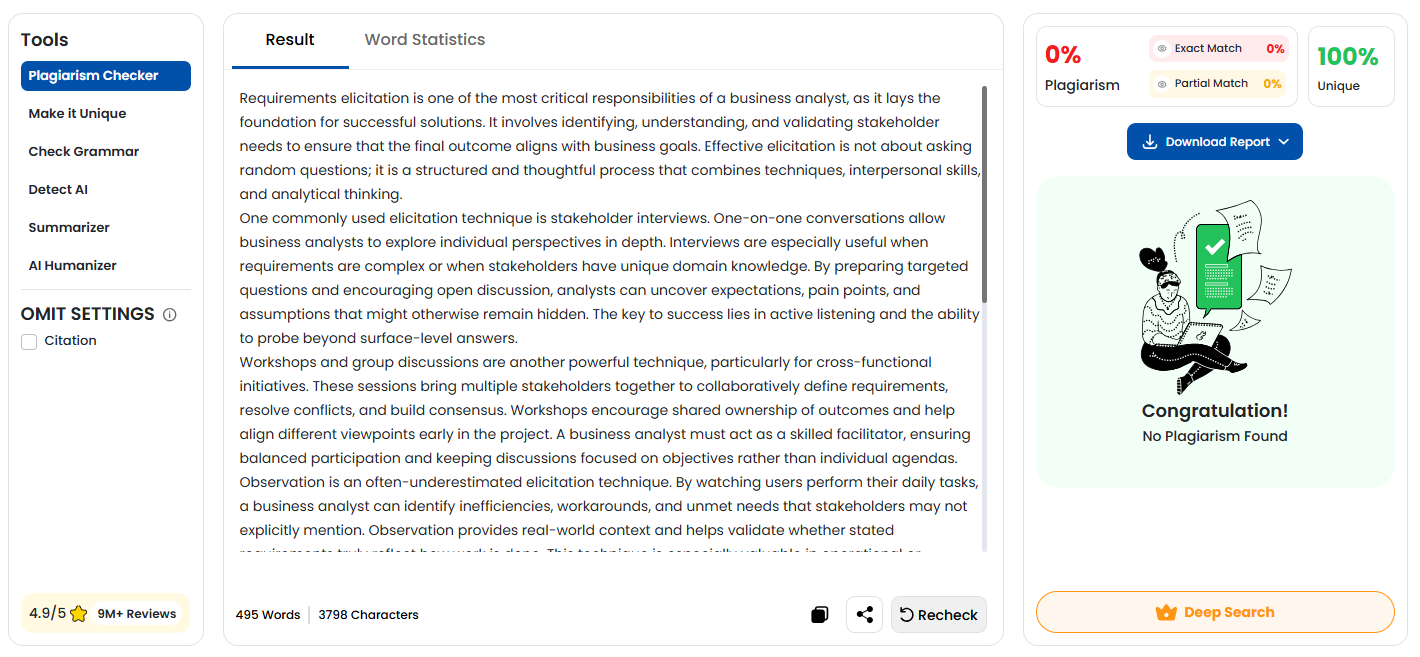Enable the Citation checkbox

coord(30,341)
